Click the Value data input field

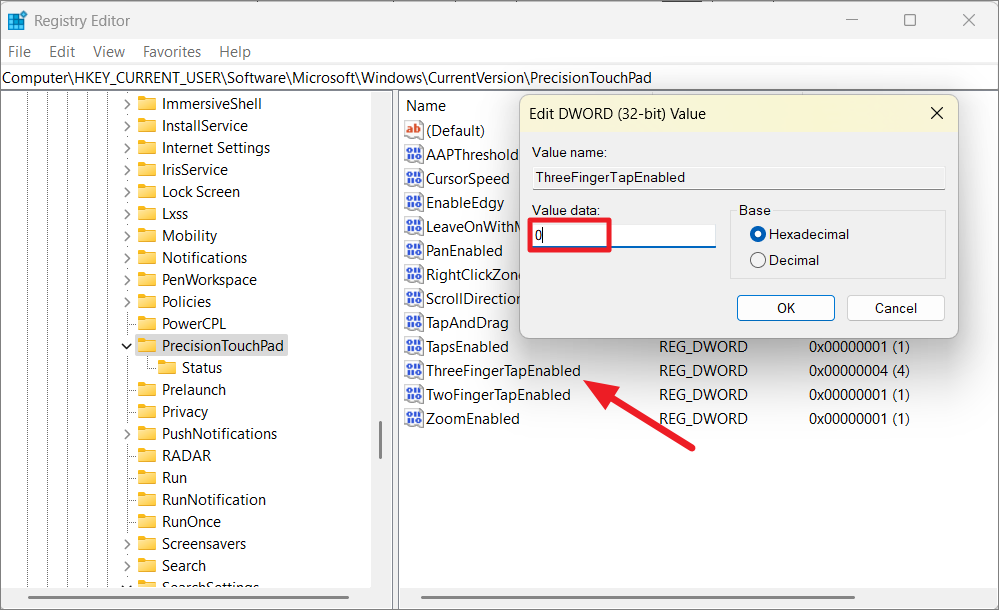point(623,236)
